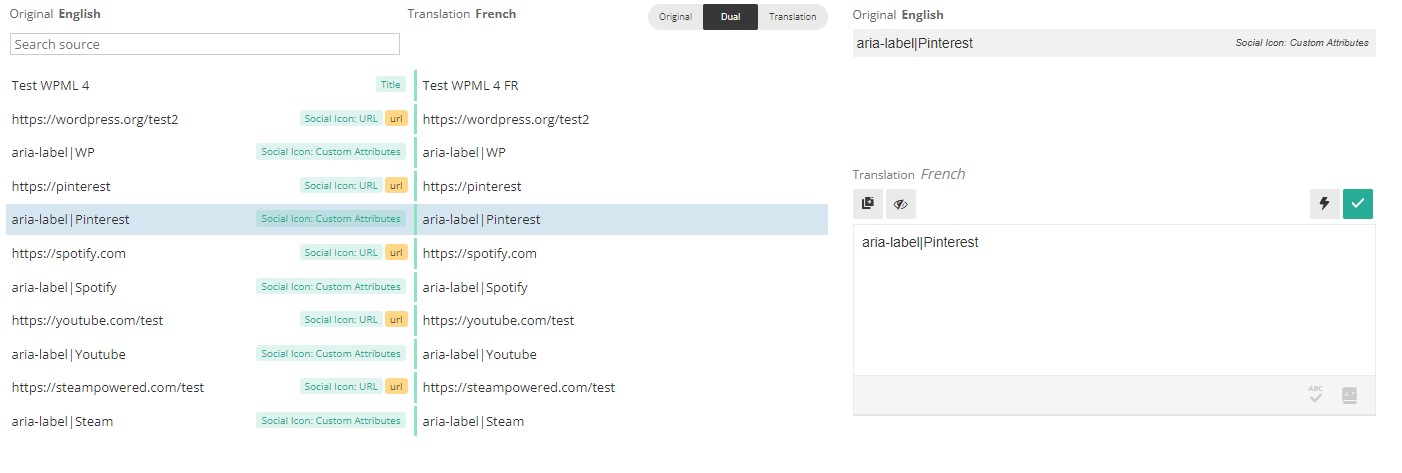Select the Dual view mode
Image resolution: width=1402 pixels, height=473 pixels.
pyautogui.click(x=730, y=17)
